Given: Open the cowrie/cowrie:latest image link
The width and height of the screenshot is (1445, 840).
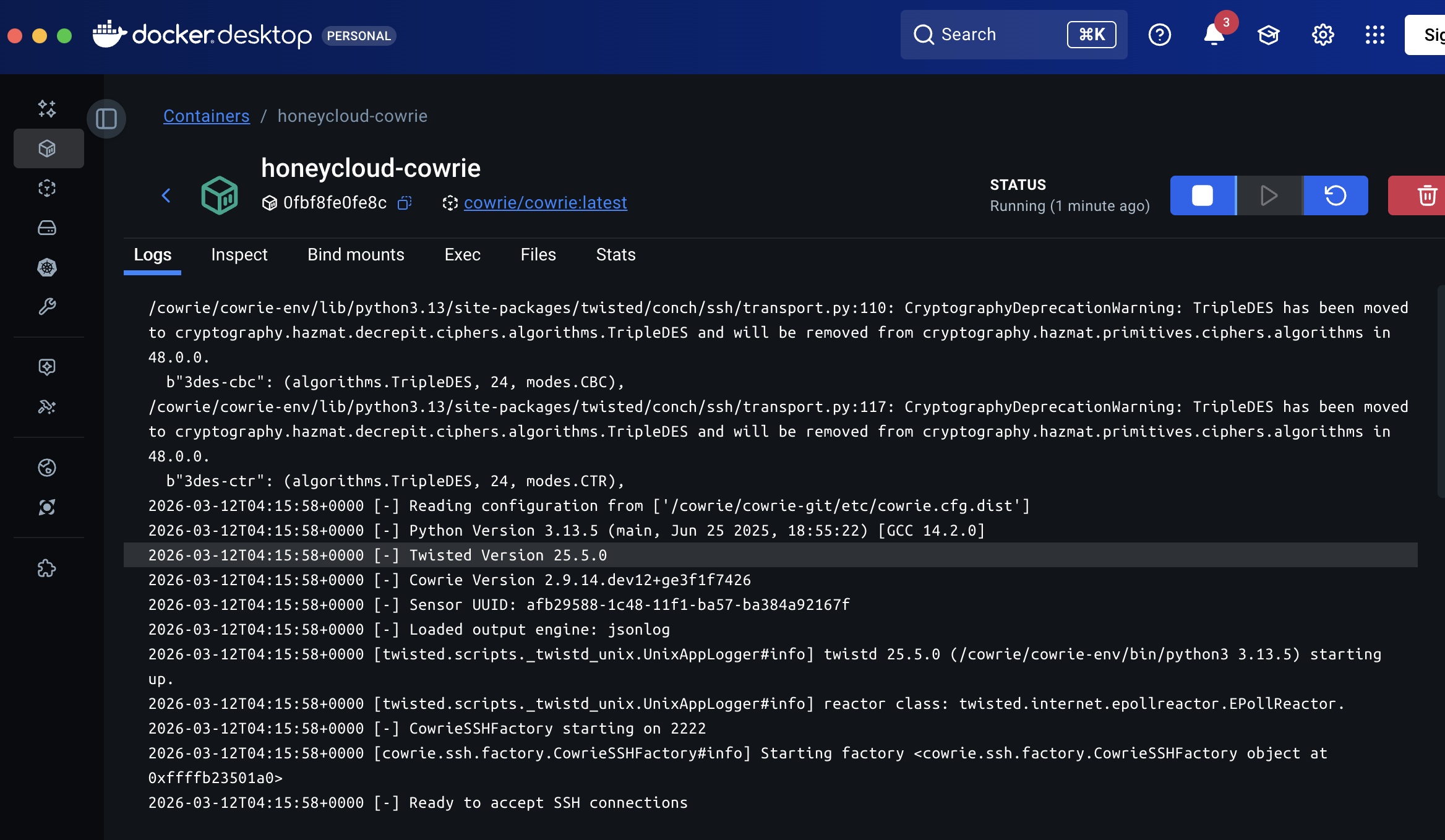Looking at the screenshot, I should [546, 203].
